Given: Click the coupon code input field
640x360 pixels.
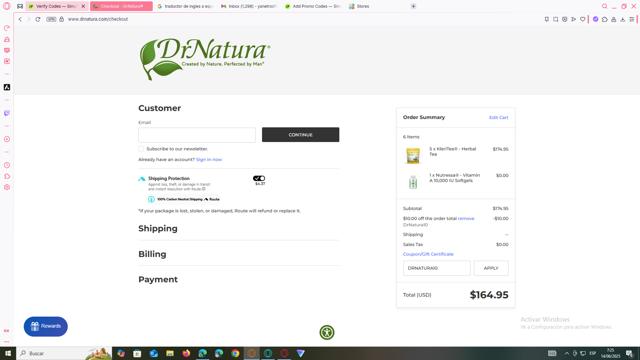Looking at the screenshot, I should (x=436, y=268).
